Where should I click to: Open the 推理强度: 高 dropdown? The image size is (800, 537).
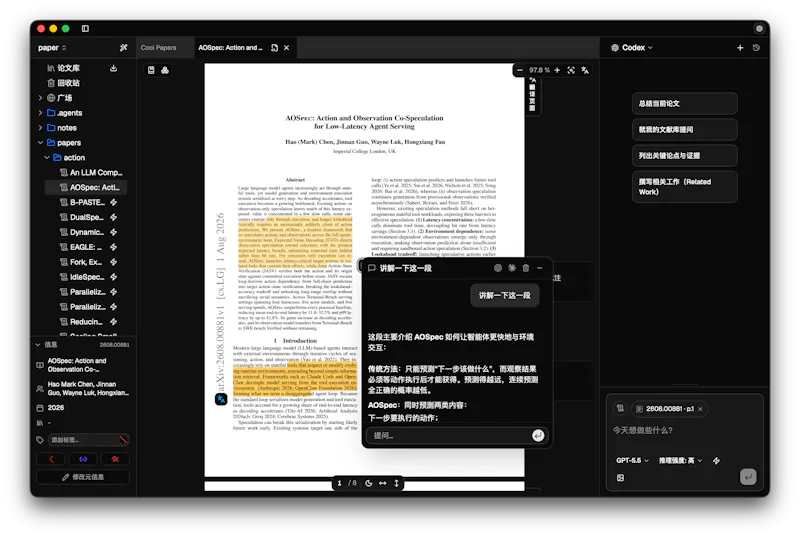coord(680,461)
